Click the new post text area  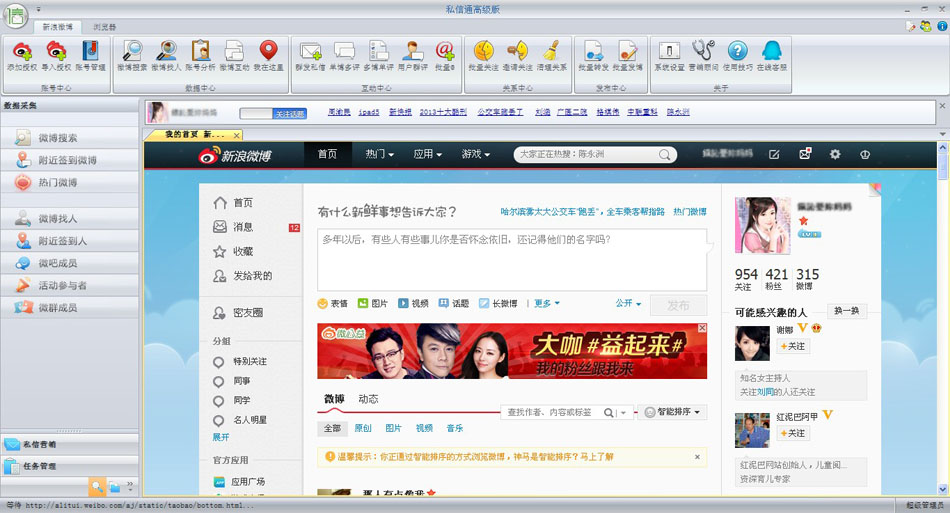coord(512,260)
